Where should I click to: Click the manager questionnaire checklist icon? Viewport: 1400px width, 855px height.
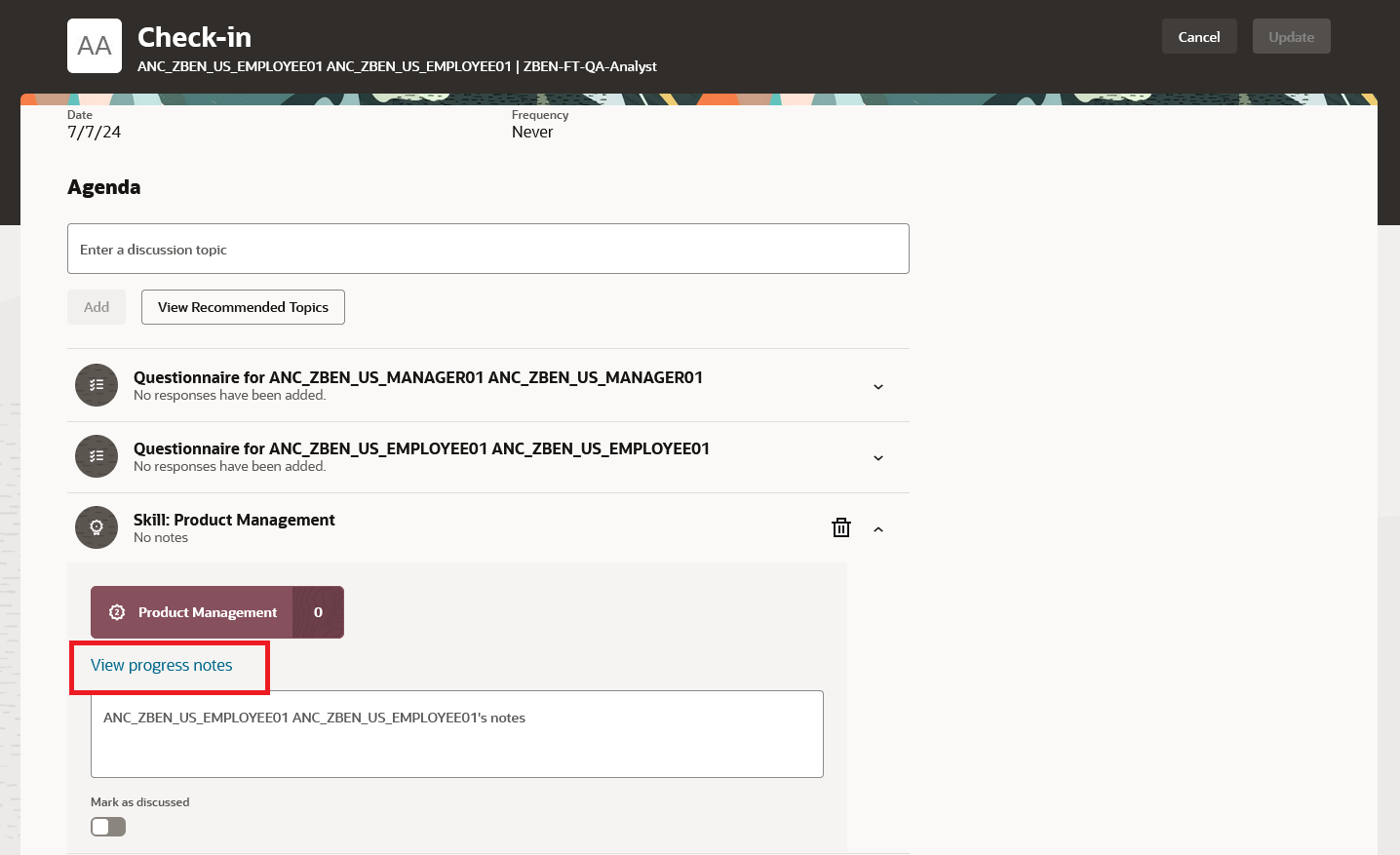(x=97, y=385)
